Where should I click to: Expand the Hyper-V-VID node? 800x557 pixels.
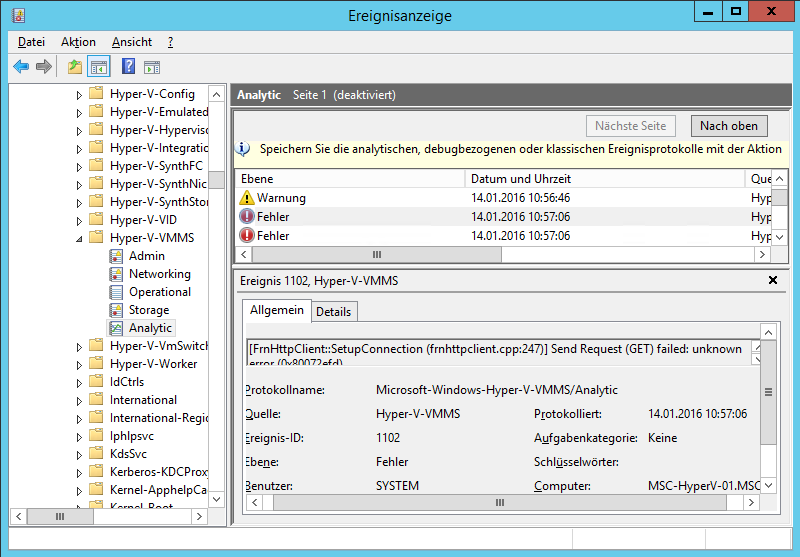(x=79, y=221)
